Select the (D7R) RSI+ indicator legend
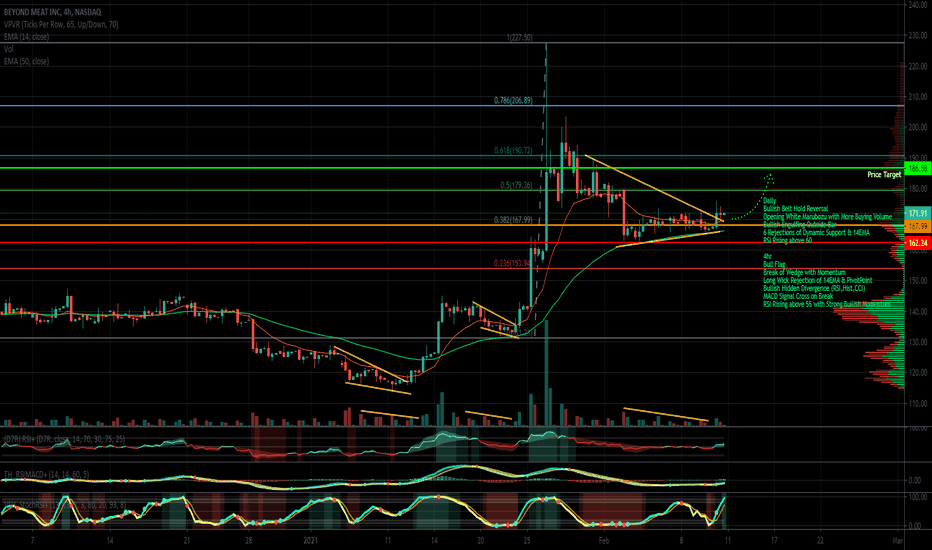Viewport: 932px width, 550px height. pyautogui.click(x=64, y=439)
